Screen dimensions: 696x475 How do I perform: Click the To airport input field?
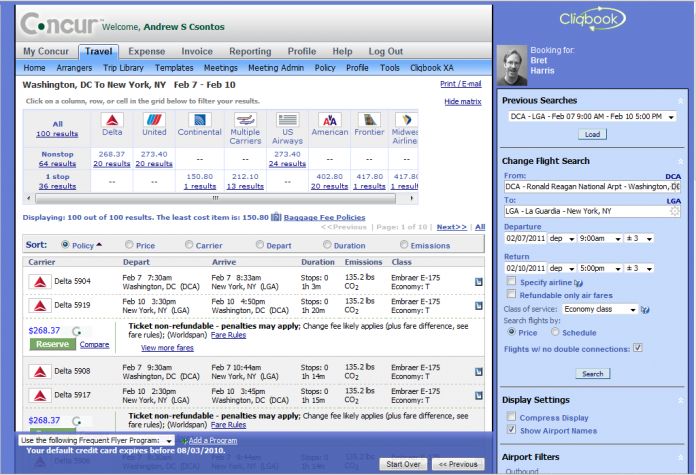(592, 211)
